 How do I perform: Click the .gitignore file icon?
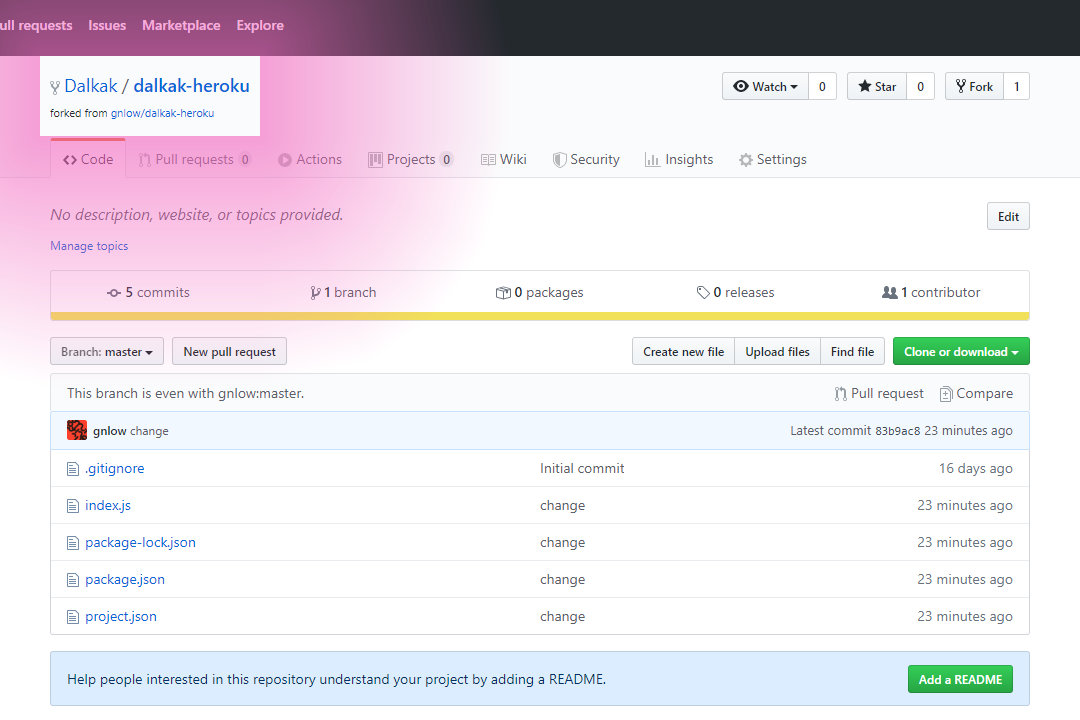click(72, 469)
